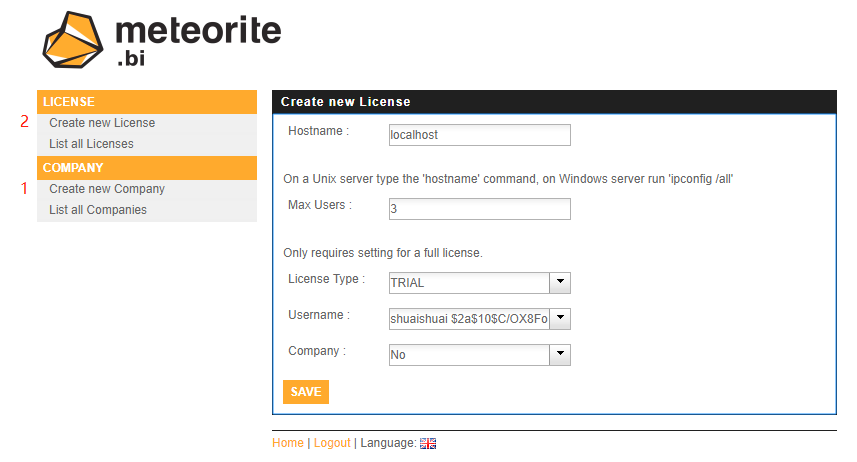Click the COMPANY section header

coord(146,168)
